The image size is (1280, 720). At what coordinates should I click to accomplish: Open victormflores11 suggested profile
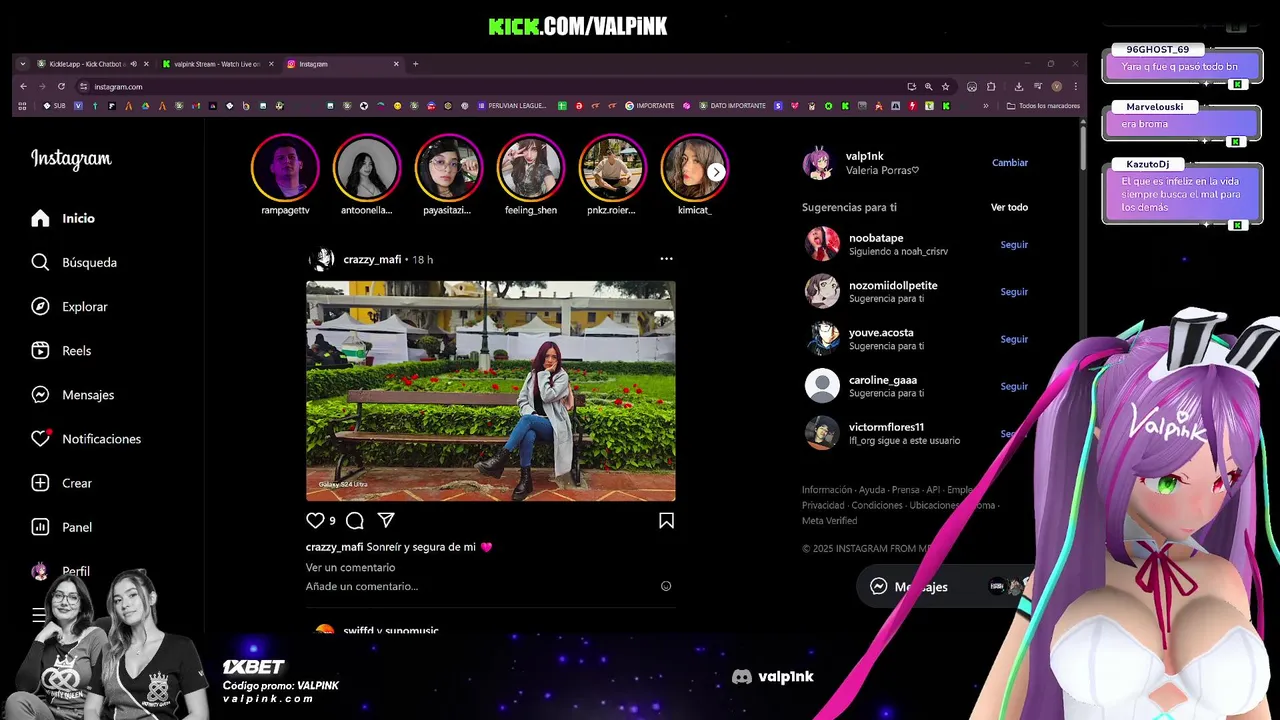(886, 427)
